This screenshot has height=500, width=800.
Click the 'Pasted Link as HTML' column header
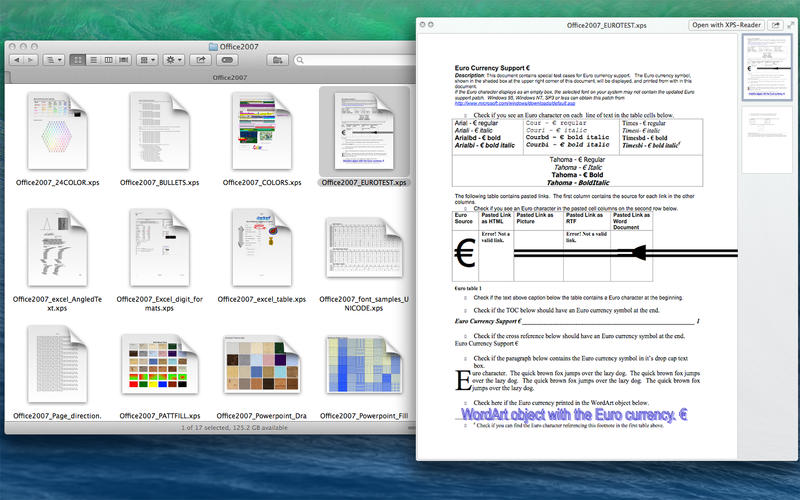coord(496,218)
